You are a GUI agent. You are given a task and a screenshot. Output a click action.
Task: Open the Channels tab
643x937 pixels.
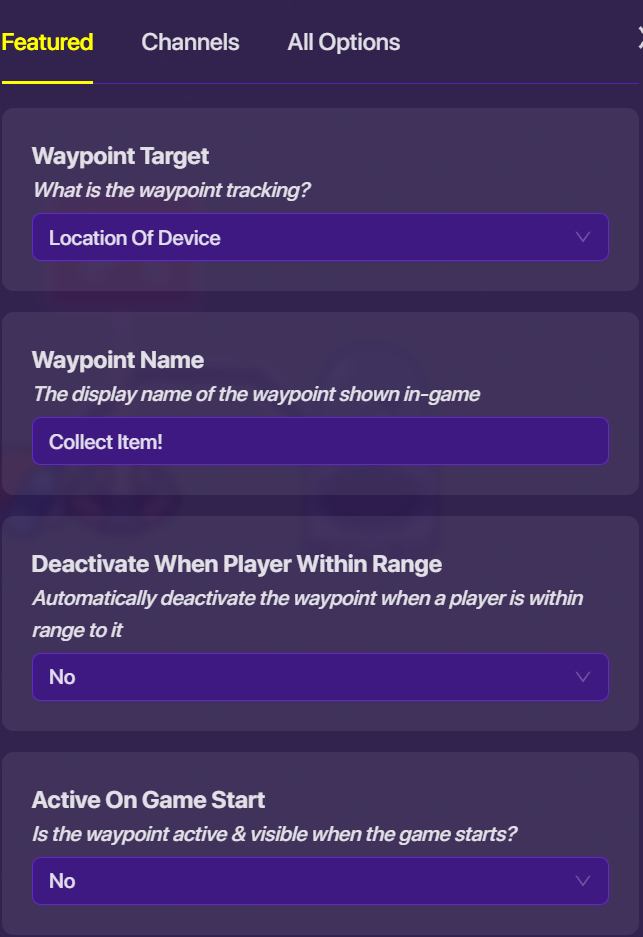pyautogui.click(x=190, y=42)
